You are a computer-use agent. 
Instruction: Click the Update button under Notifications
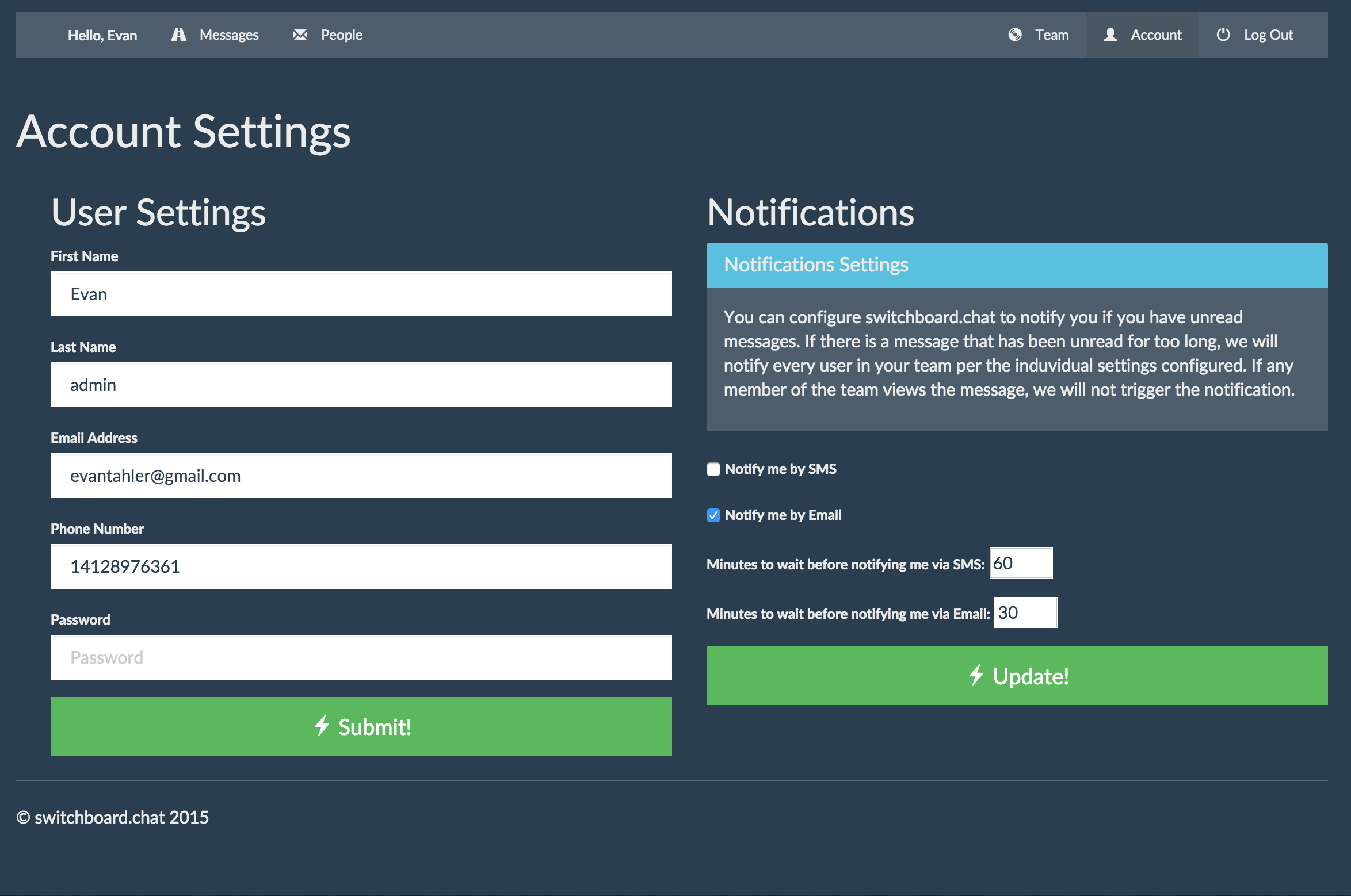tap(1016, 676)
